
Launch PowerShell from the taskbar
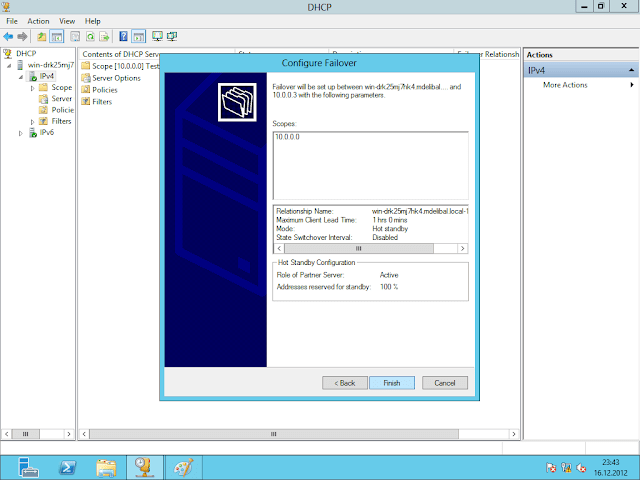(x=67, y=466)
